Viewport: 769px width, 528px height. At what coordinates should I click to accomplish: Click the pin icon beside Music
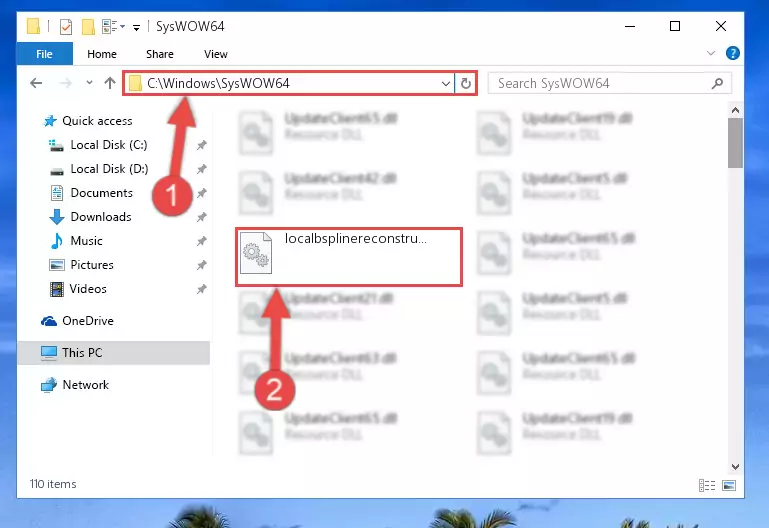(202, 241)
